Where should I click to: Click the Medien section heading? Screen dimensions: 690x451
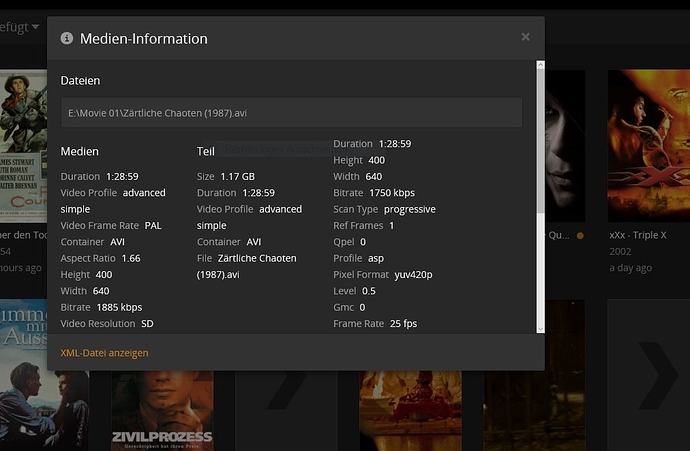(x=80, y=151)
